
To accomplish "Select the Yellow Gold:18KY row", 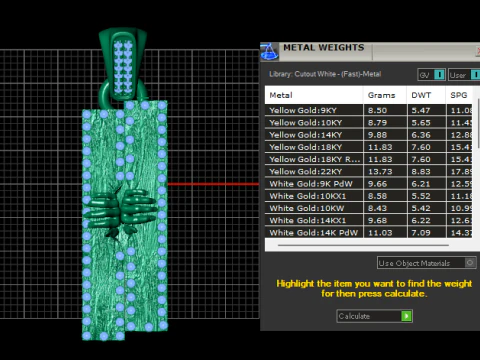I will [368, 147].
